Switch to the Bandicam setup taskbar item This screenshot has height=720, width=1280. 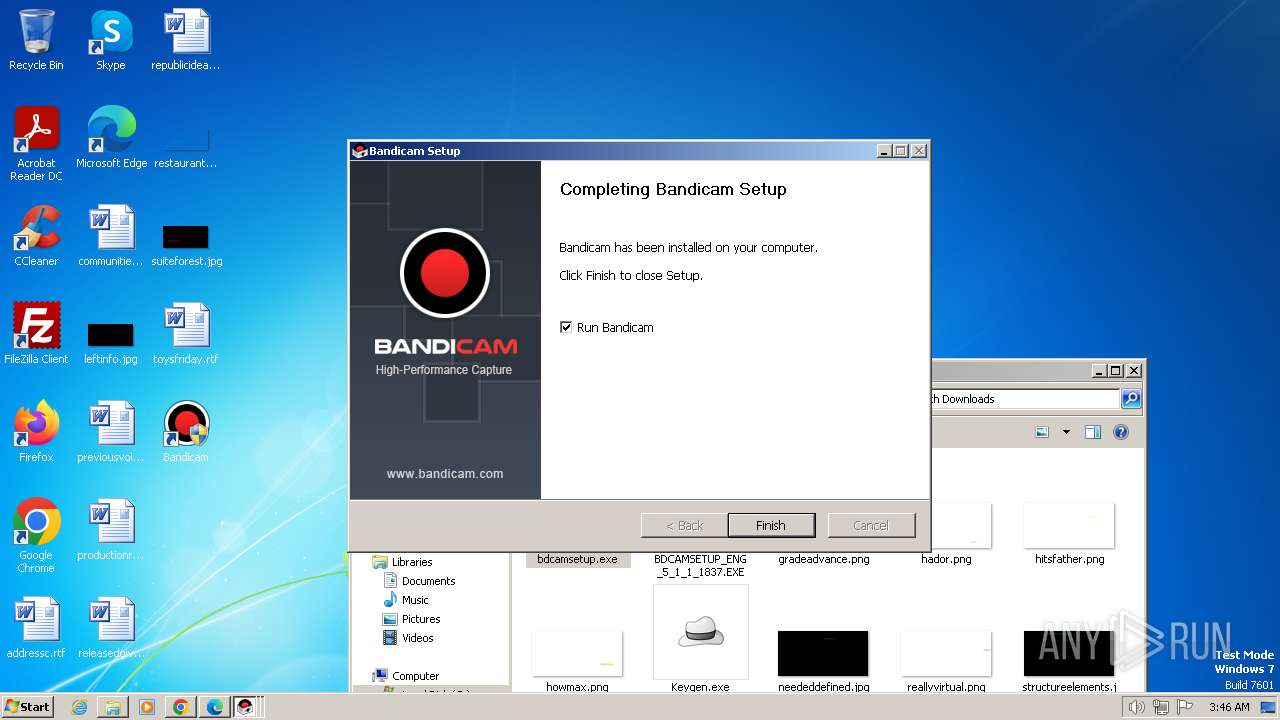click(245, 707)
